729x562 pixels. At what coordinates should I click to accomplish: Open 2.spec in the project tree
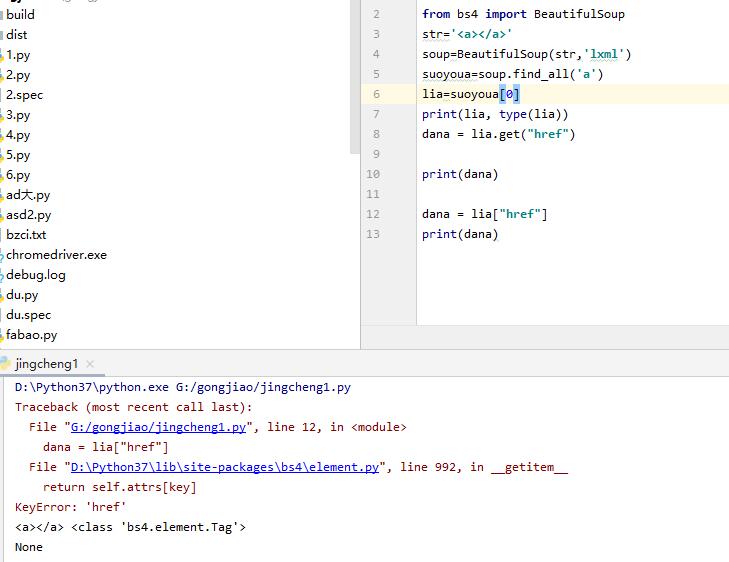click(24, 95)
